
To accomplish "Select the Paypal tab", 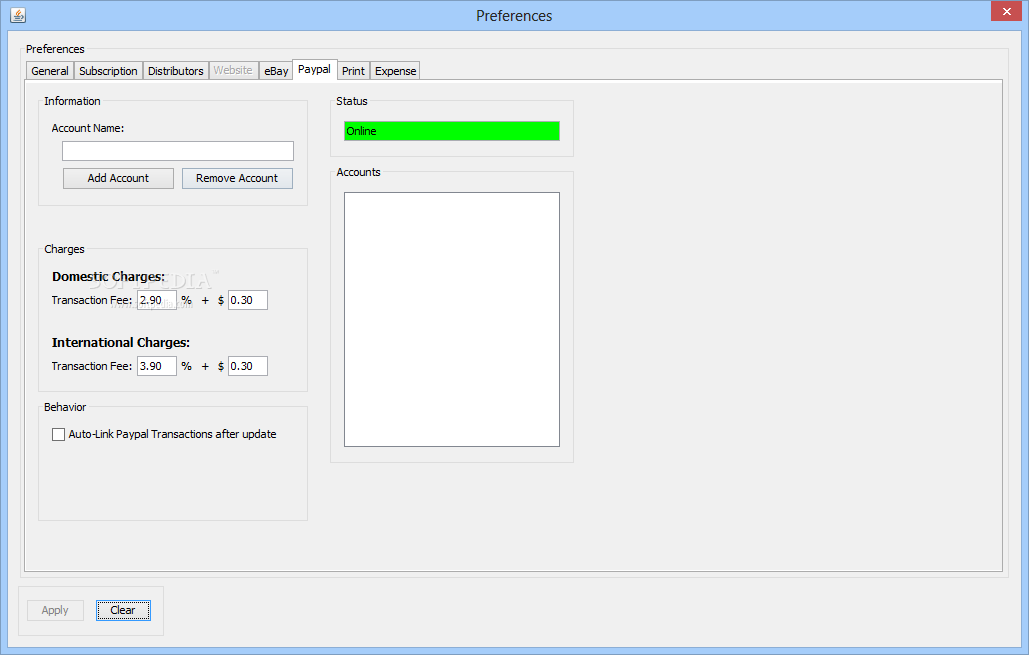I will (314, 69).
